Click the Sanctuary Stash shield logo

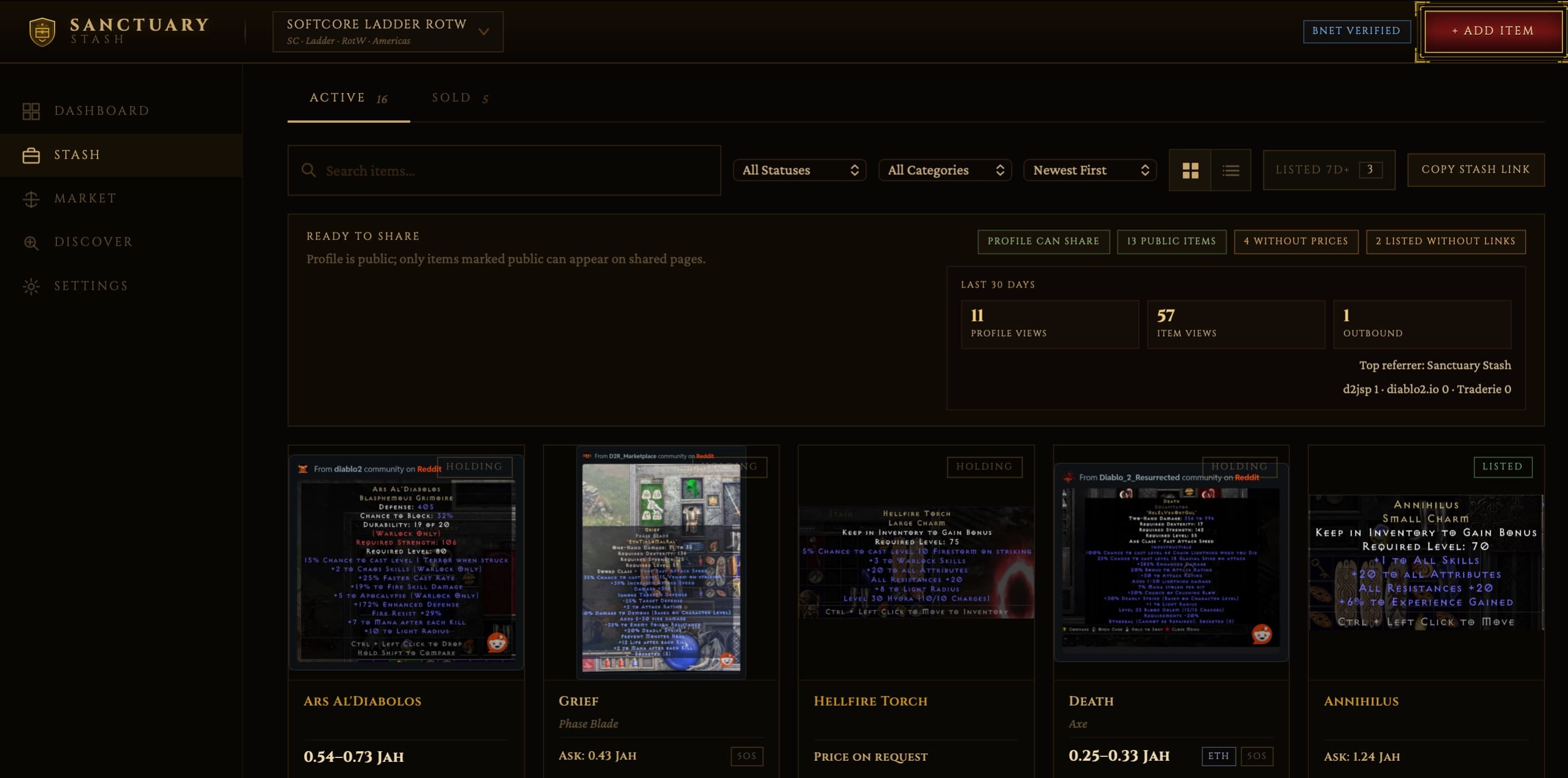42,31
